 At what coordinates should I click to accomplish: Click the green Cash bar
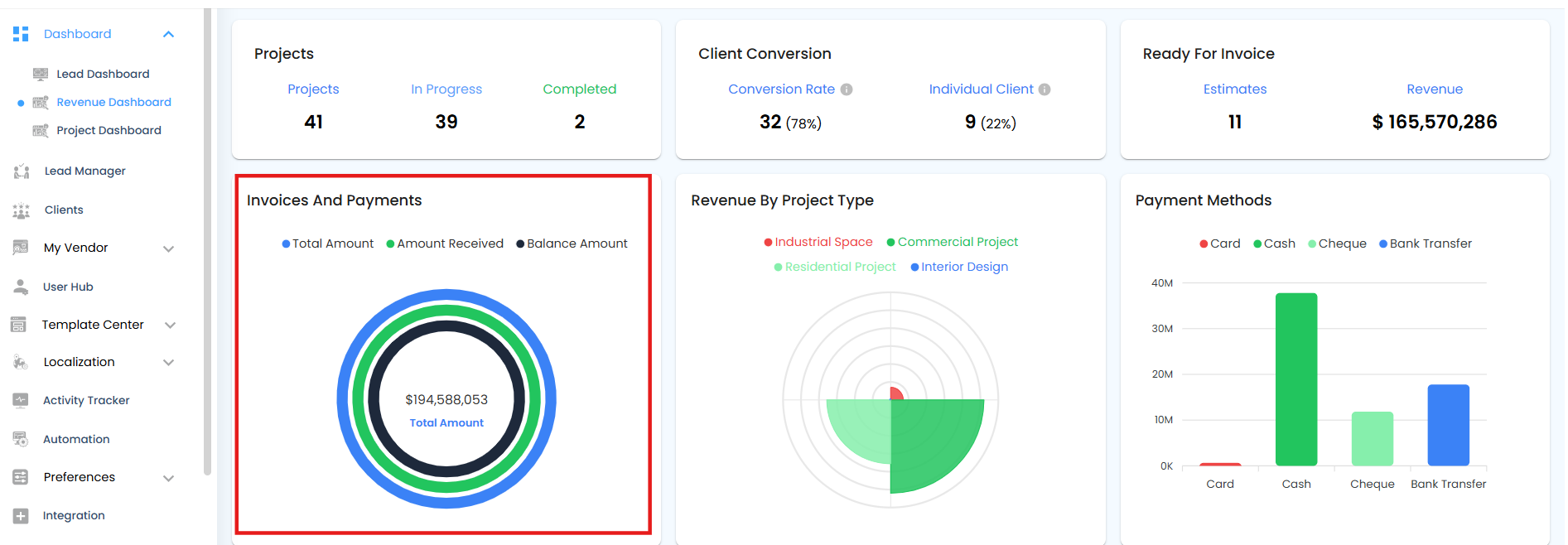1296,379
